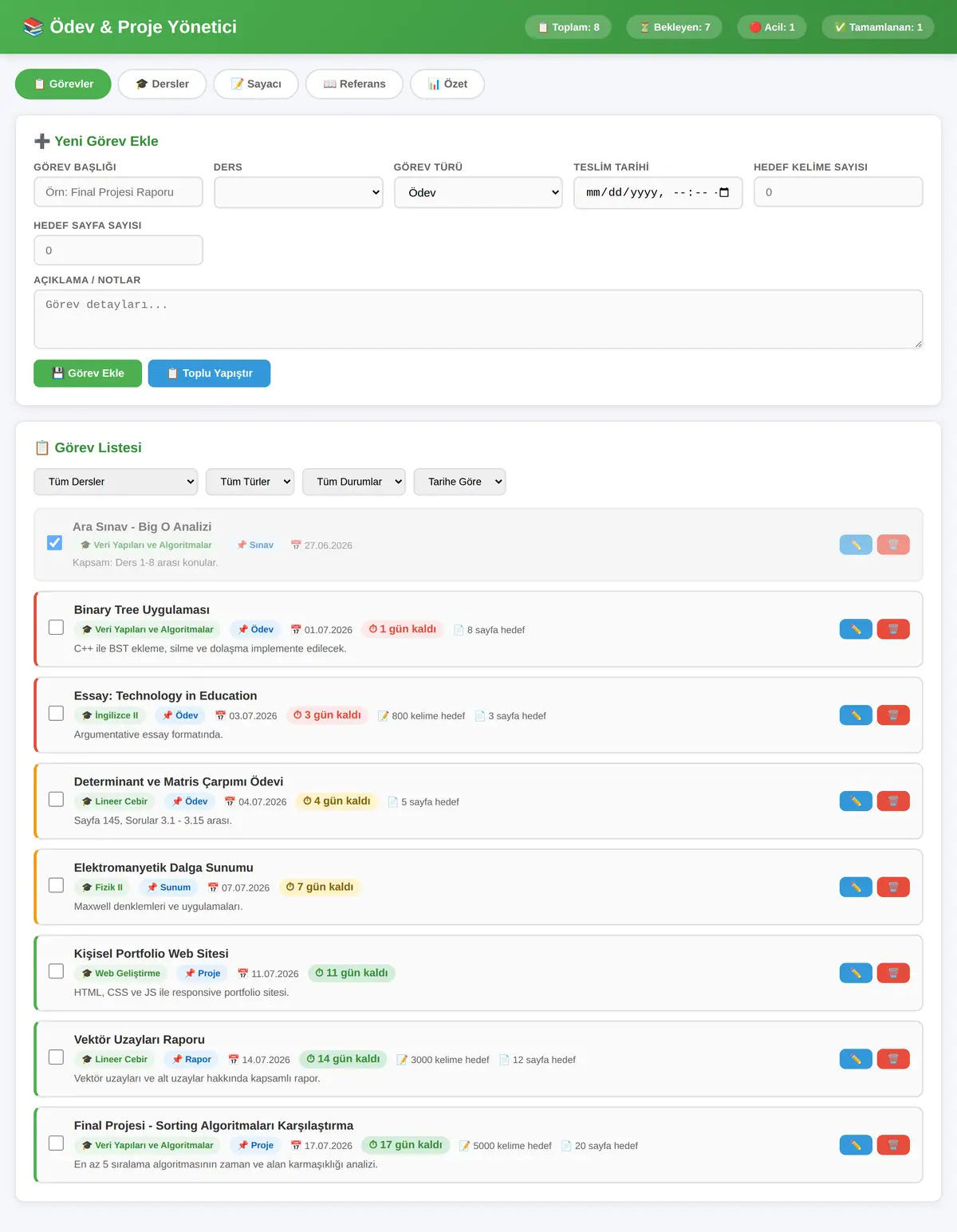Edit the Binary Tree Uygulaması task
Viewport: 957px width, 1232px height.
pos(856,629)
